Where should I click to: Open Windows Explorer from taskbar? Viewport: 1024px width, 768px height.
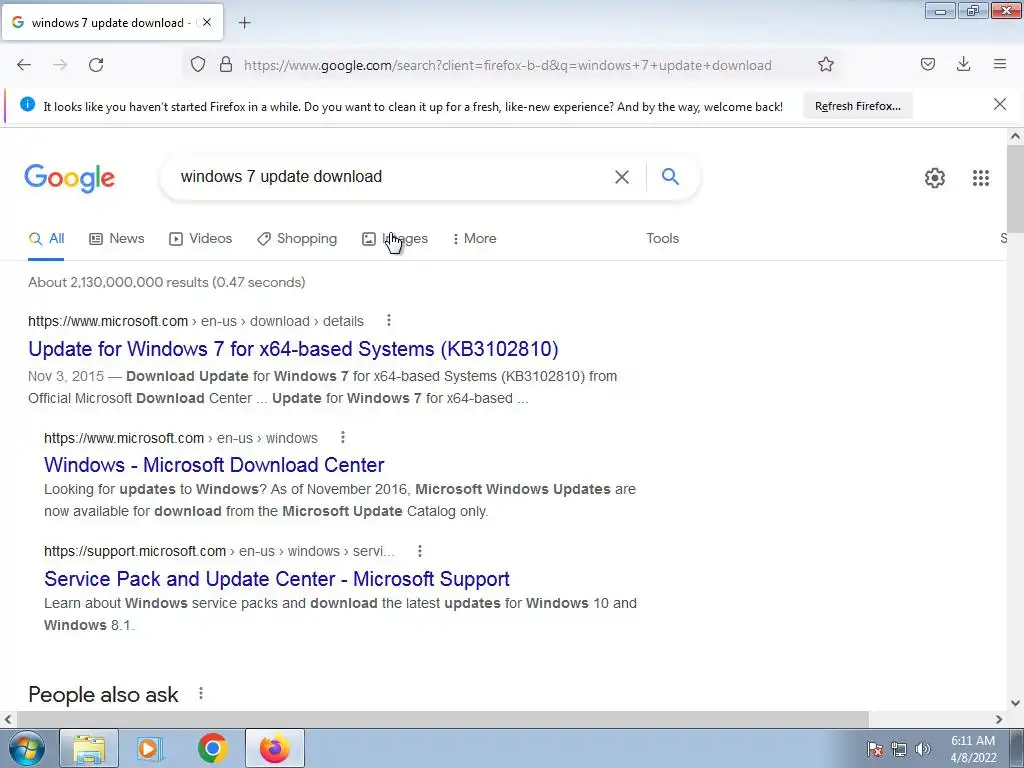click(89, 748)
